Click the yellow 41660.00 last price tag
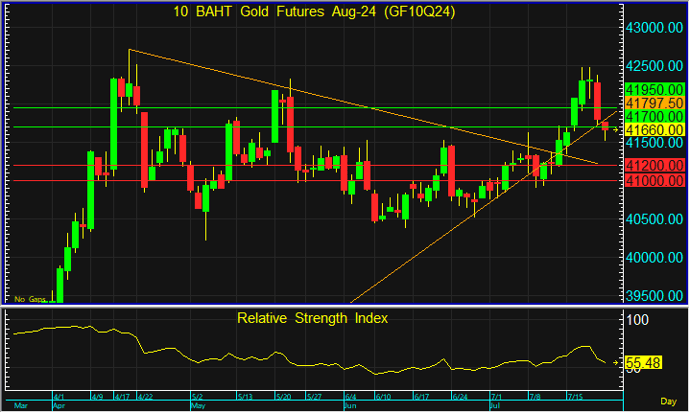This screenshot has height=413, width=690. coord(652,130)
